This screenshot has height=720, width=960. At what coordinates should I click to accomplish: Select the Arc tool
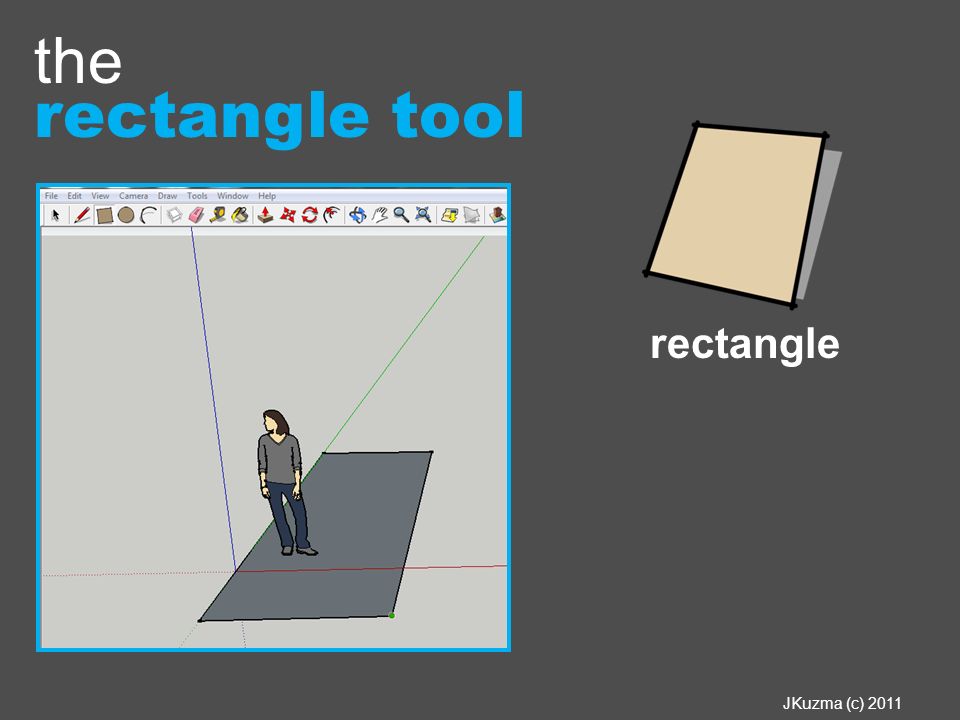tap(148, 215)
